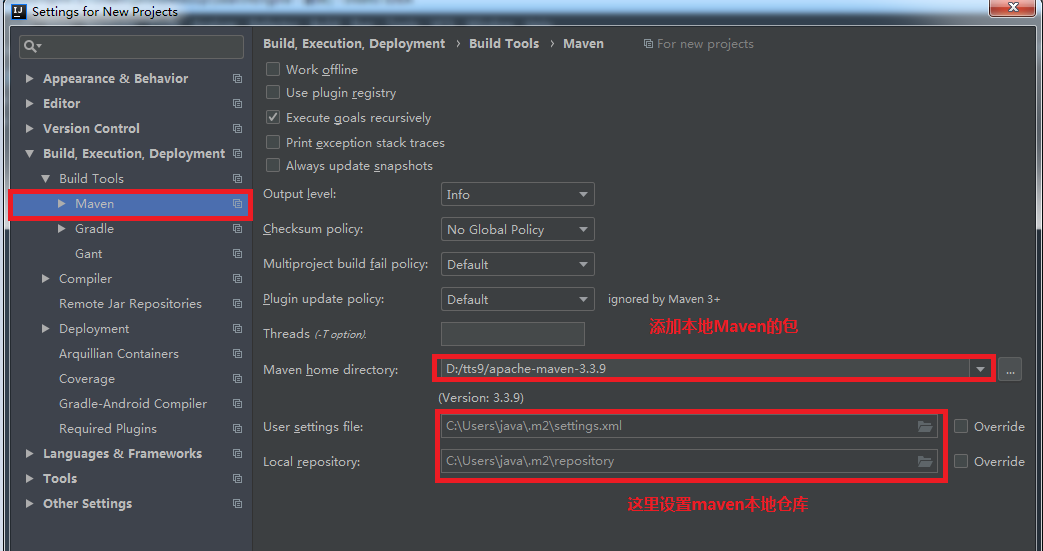The height and width of the screenshot is (551, 1043).
Task: Expand the Gradle node
Action: coord(61,229)
